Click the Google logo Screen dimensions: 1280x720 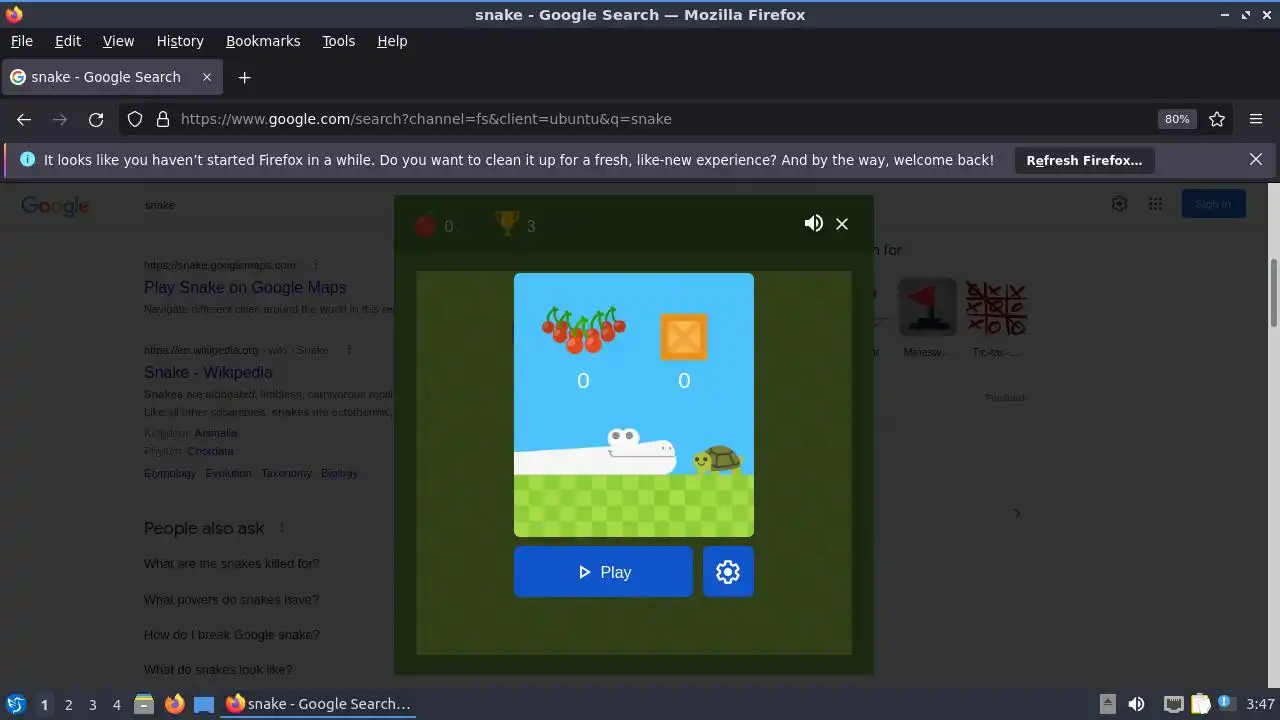pos(55,206)
